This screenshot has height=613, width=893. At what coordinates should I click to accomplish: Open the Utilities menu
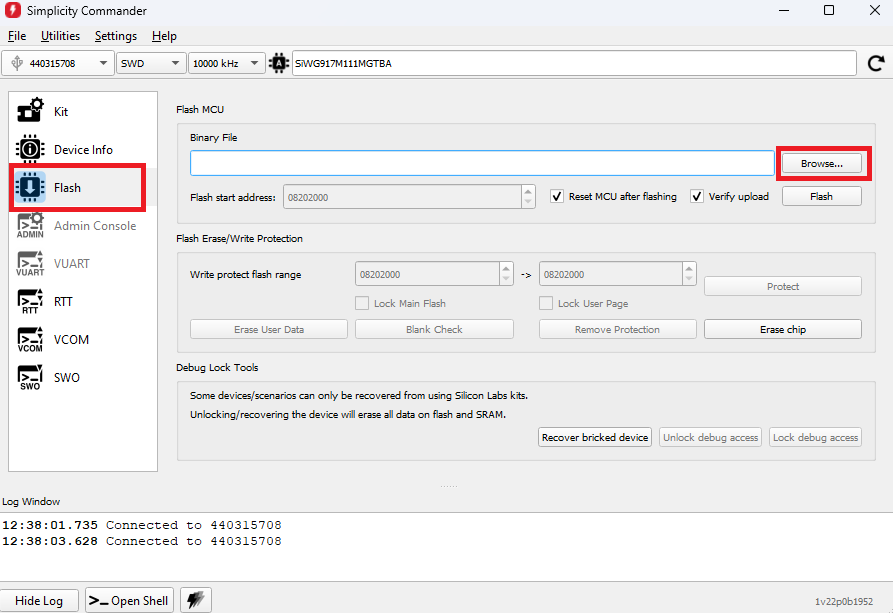pos(60,36)
